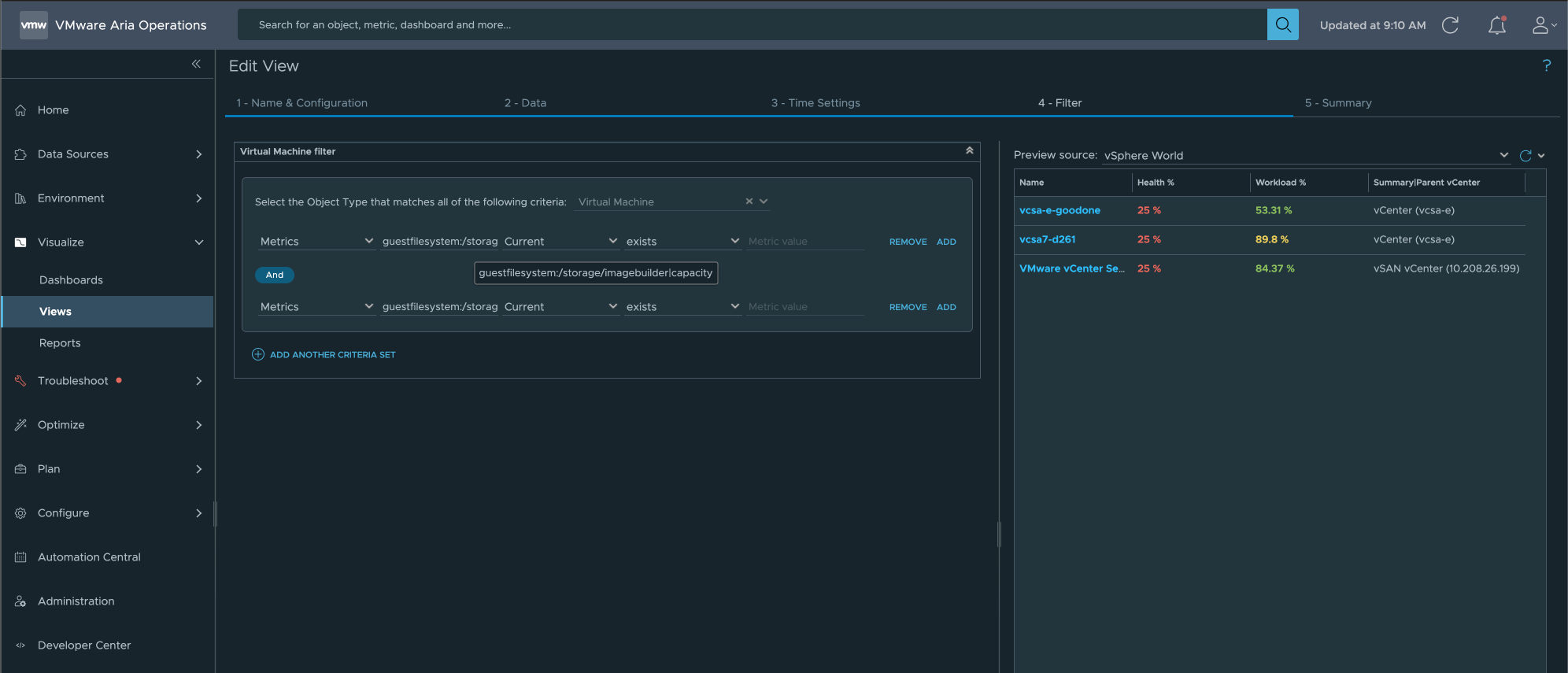Image resolution: width=1568 pixels, height=673 pixels.
Task: Switch to the 2 - Data step
Action: pyautogui.click(x=525, y=103)
